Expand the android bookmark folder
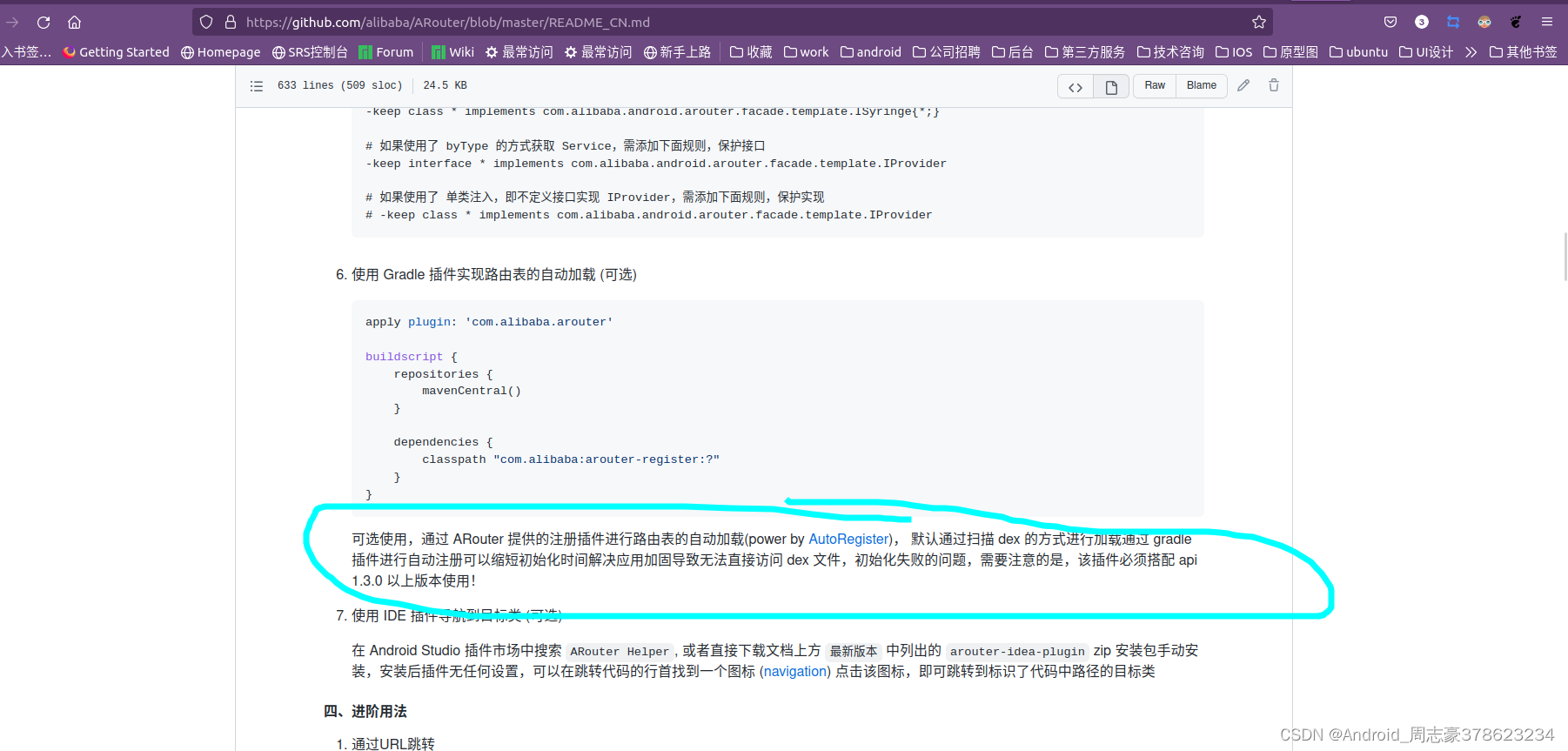The image size is (1568, 751). (871, 52)
